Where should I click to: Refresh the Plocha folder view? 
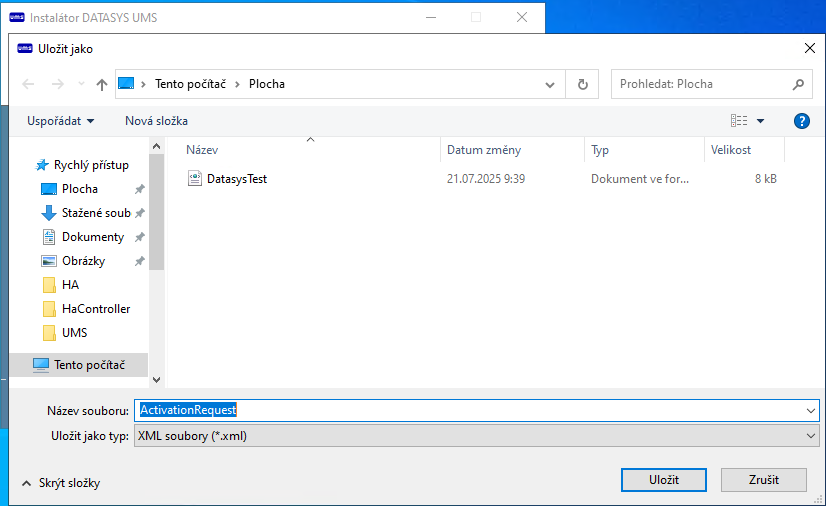point(582,84)
